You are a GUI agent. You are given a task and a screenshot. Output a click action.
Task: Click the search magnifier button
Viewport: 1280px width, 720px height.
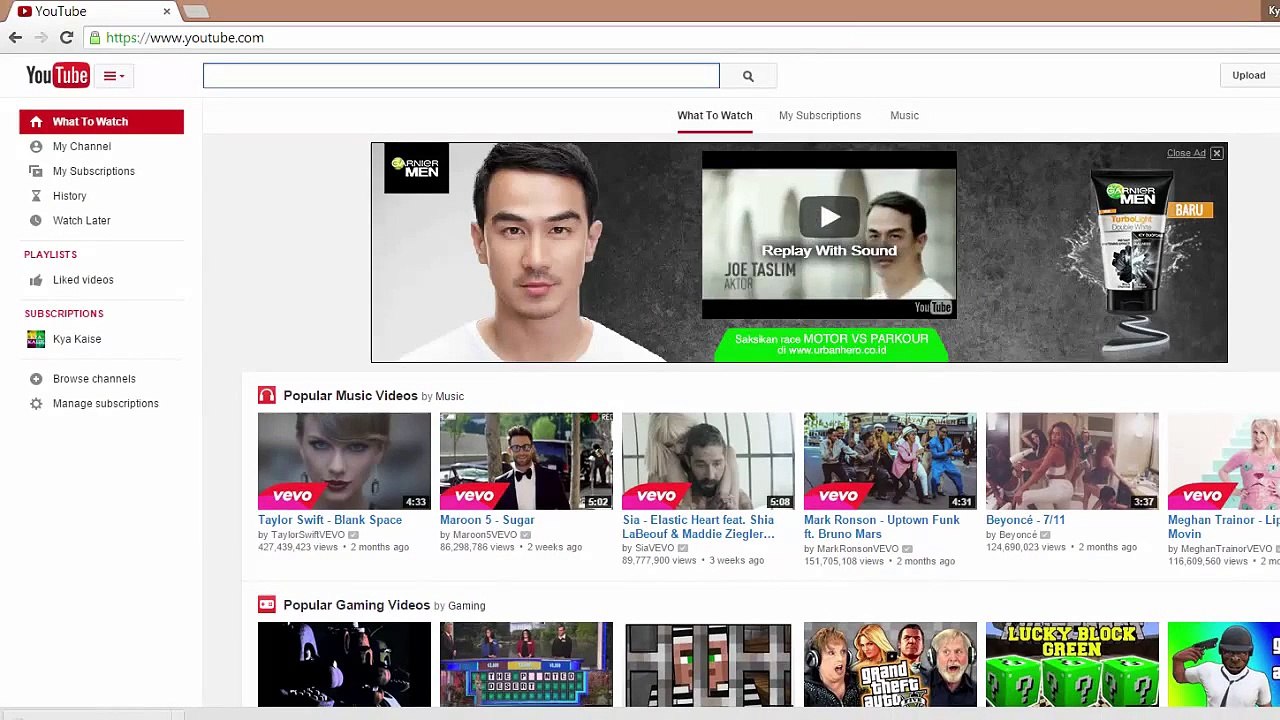(x=748, y=76)
